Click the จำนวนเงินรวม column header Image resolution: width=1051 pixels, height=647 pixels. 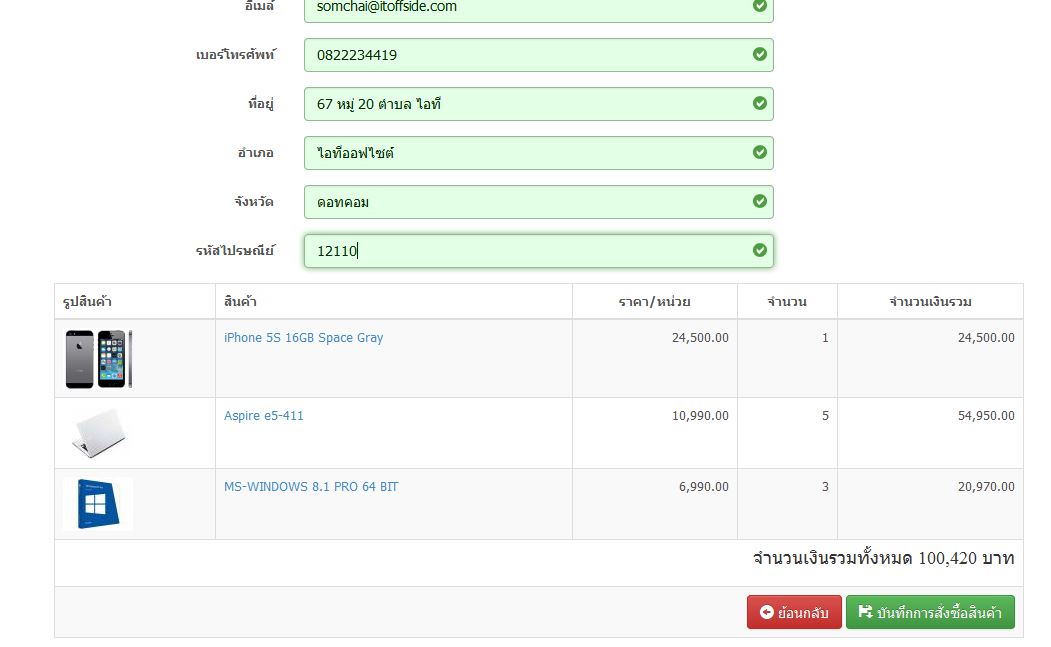click(x=930, y=302)
